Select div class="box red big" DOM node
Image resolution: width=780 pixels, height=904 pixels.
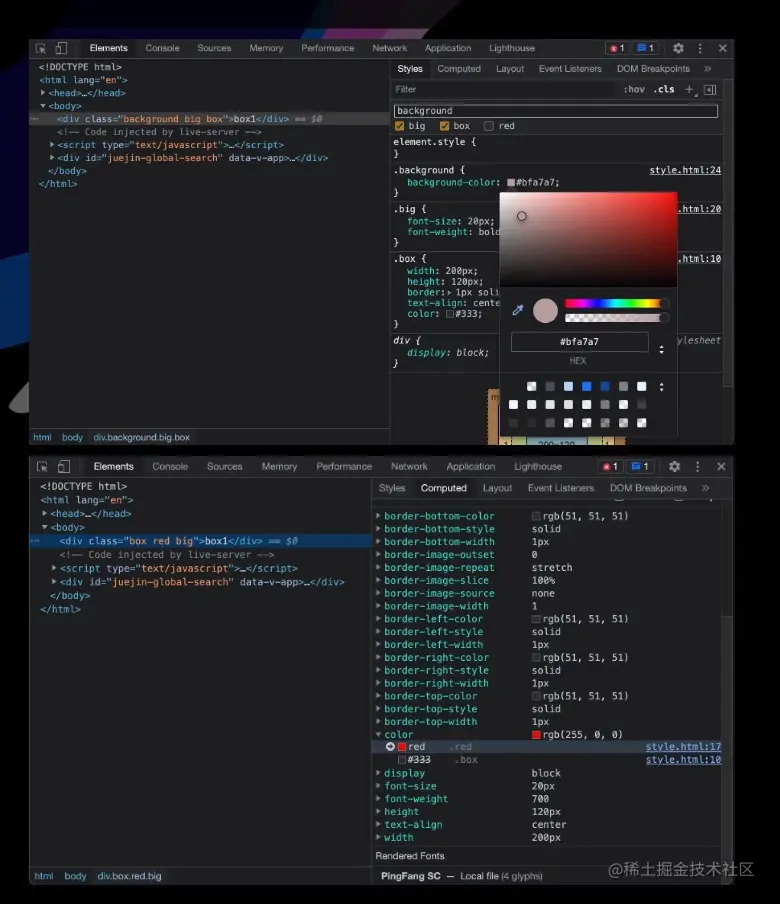click(x=201, y=541)
